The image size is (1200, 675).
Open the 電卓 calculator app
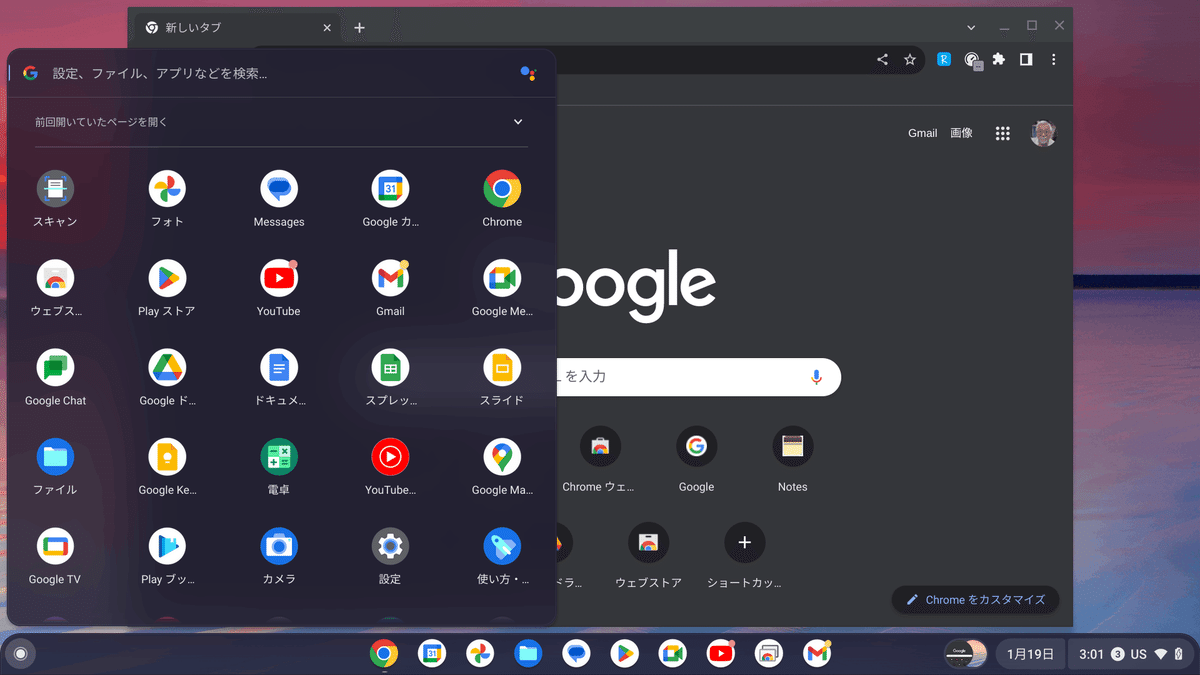[279, 457]
